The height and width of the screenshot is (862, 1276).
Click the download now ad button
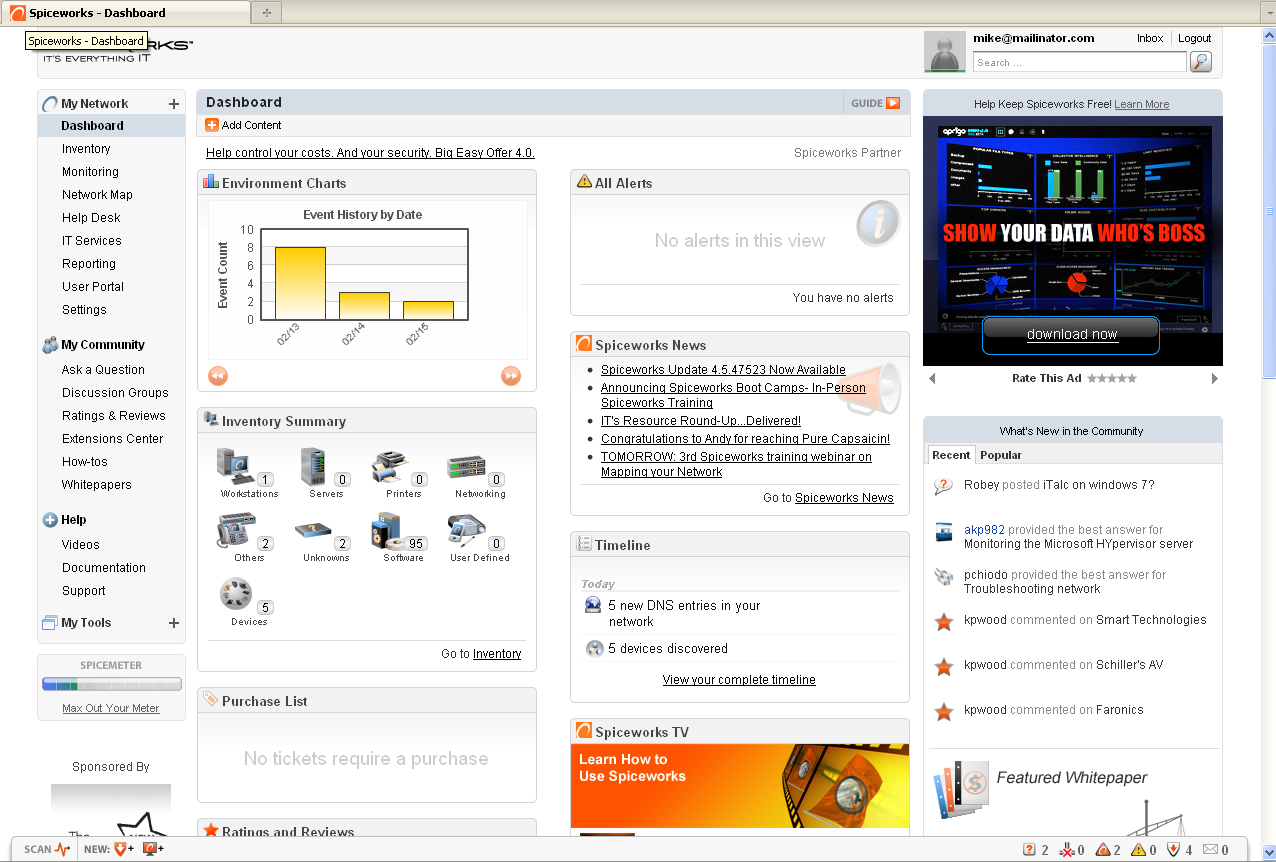(1071, 335)
